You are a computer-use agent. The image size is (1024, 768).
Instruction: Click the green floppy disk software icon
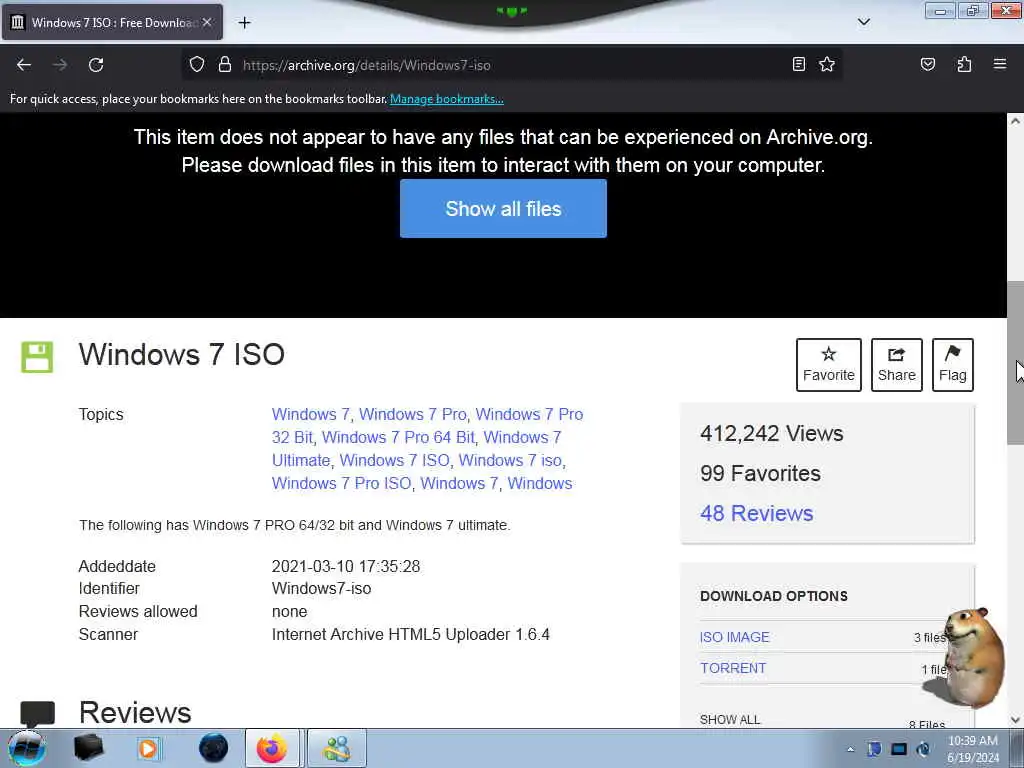click(37, 357)
